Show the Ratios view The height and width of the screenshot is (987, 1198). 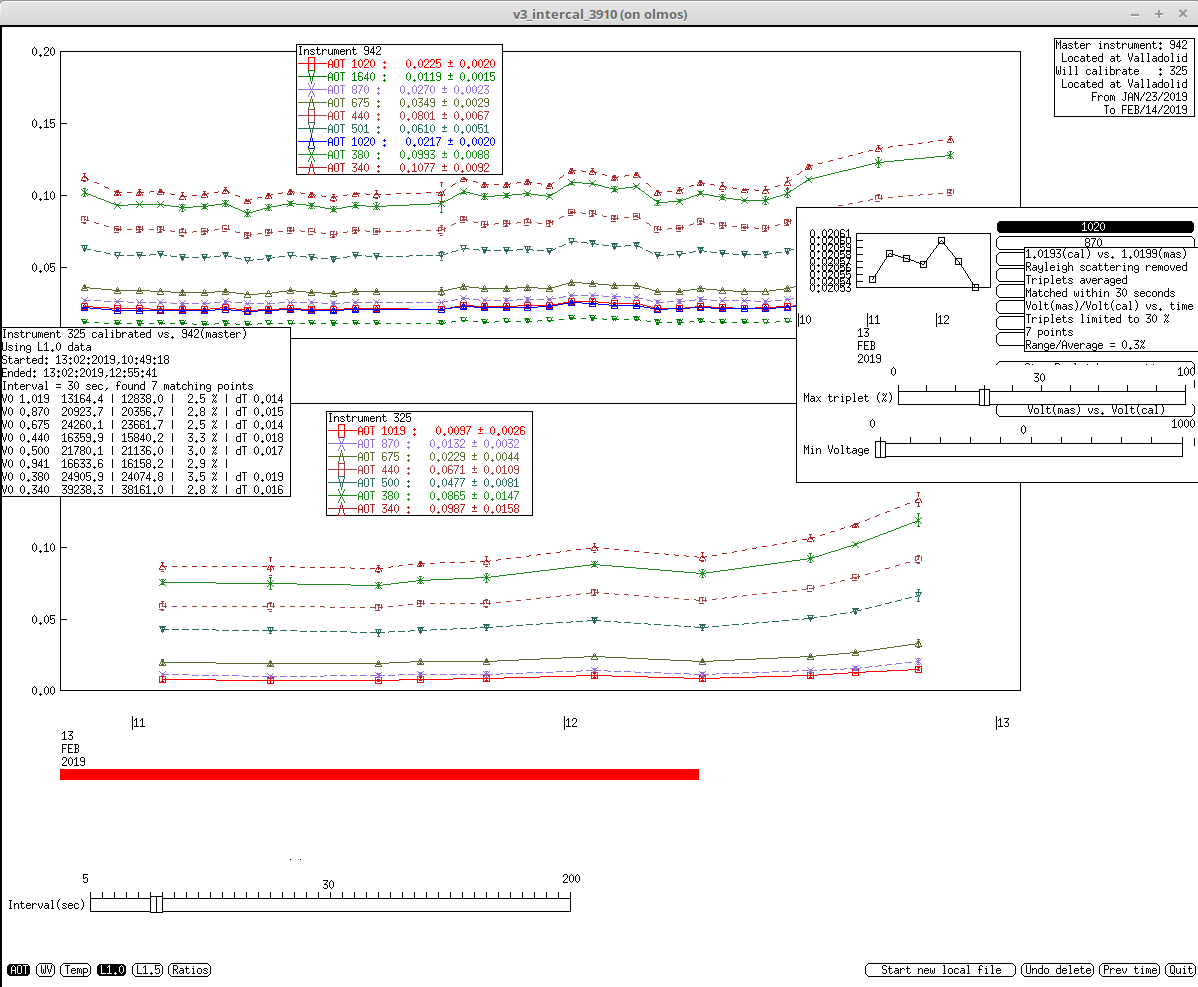pyautogui.click(x=189, y=969)
